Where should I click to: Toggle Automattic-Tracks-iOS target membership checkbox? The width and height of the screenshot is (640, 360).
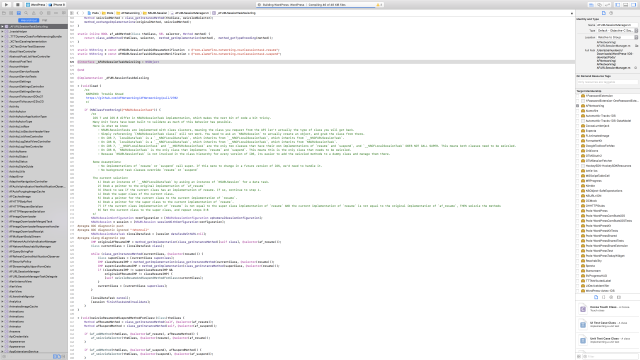point(578,116)
